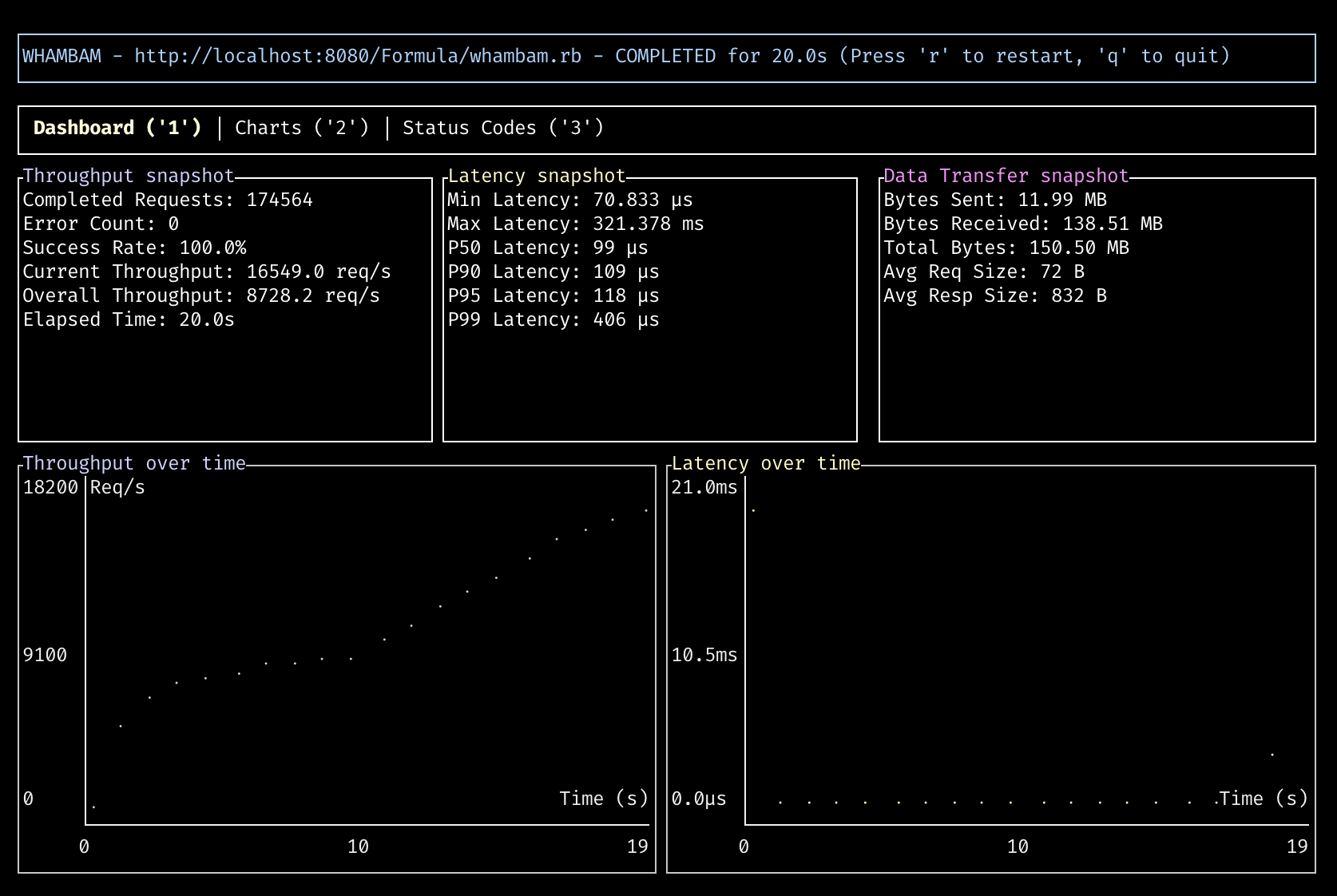The width and height of the screenshot is (1337, 896).
Task: Click the Throughput over time panel title
Action: [x=134, y=463]
